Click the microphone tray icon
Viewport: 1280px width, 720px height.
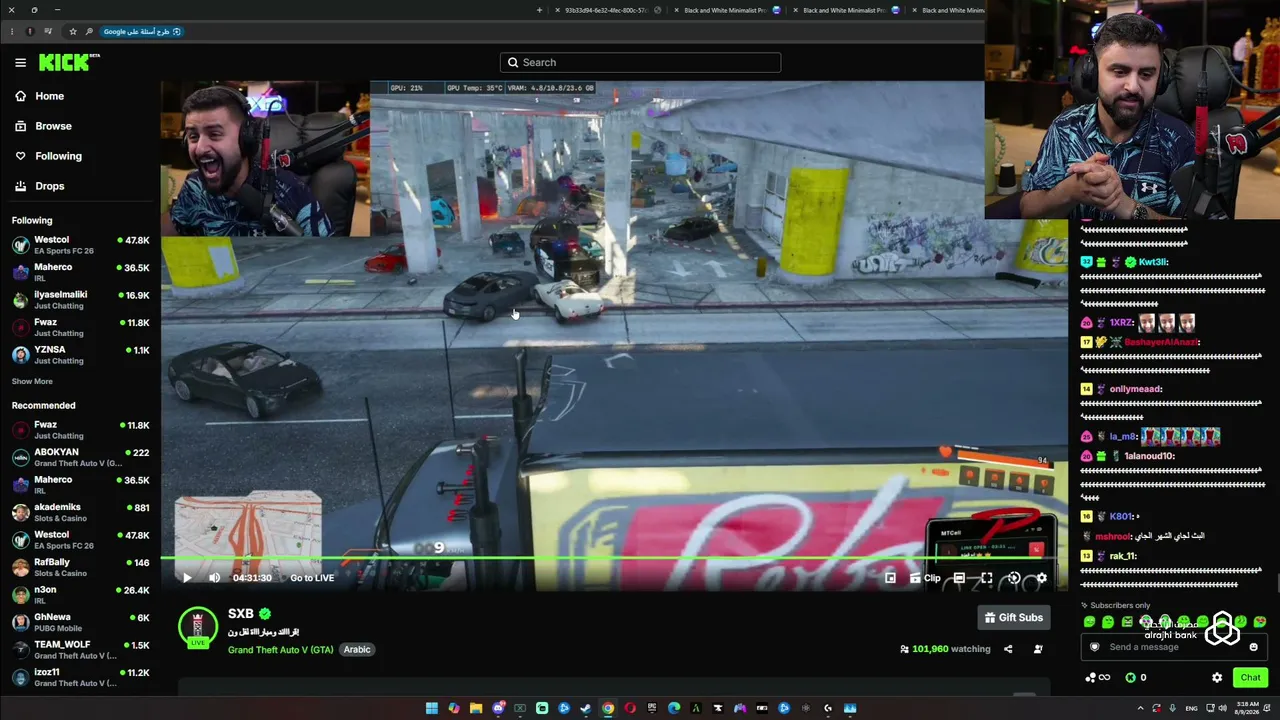1173,708
